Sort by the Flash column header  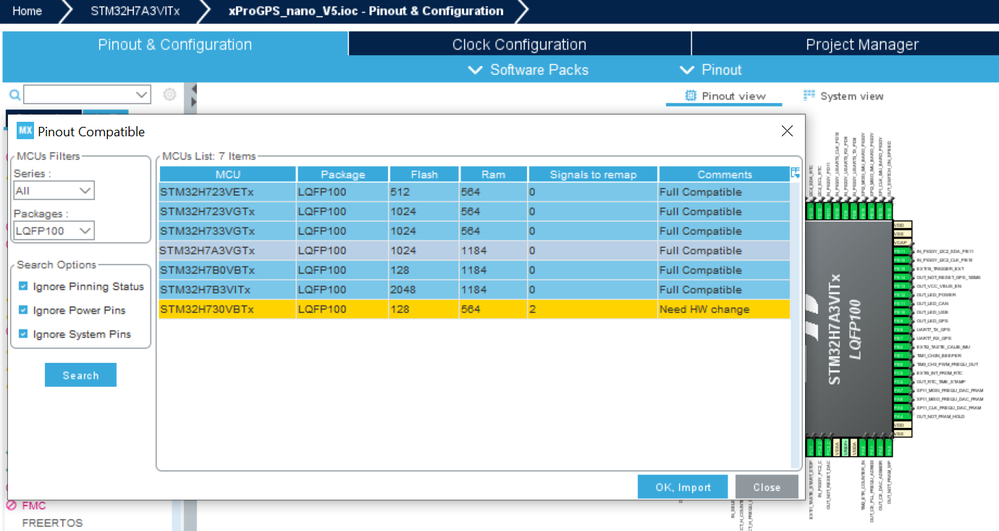click(x=424, y=174)
